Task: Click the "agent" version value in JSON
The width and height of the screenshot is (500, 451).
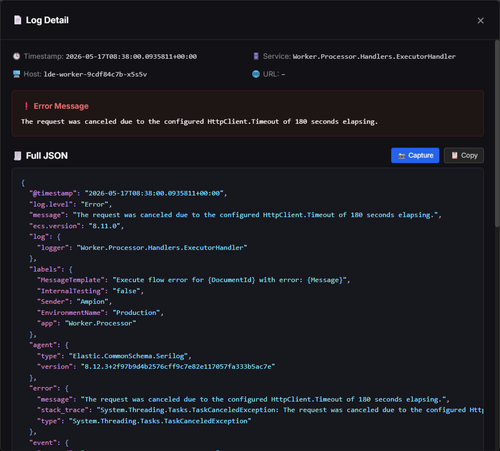Action: [x=178, y=367]
